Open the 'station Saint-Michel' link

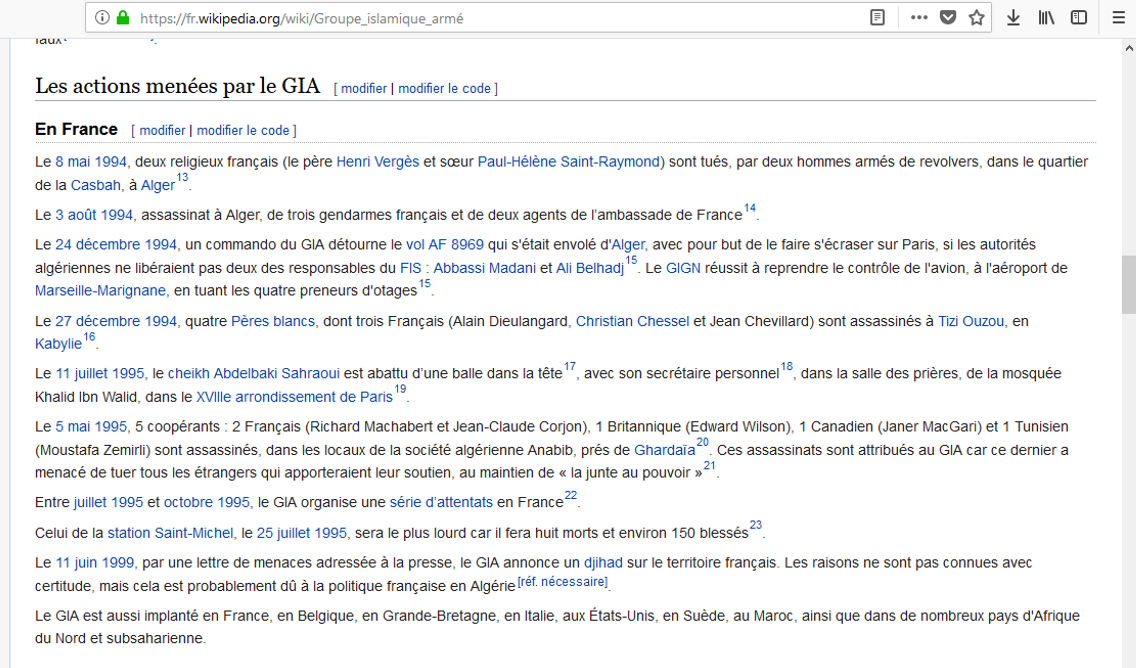point(170,533)
